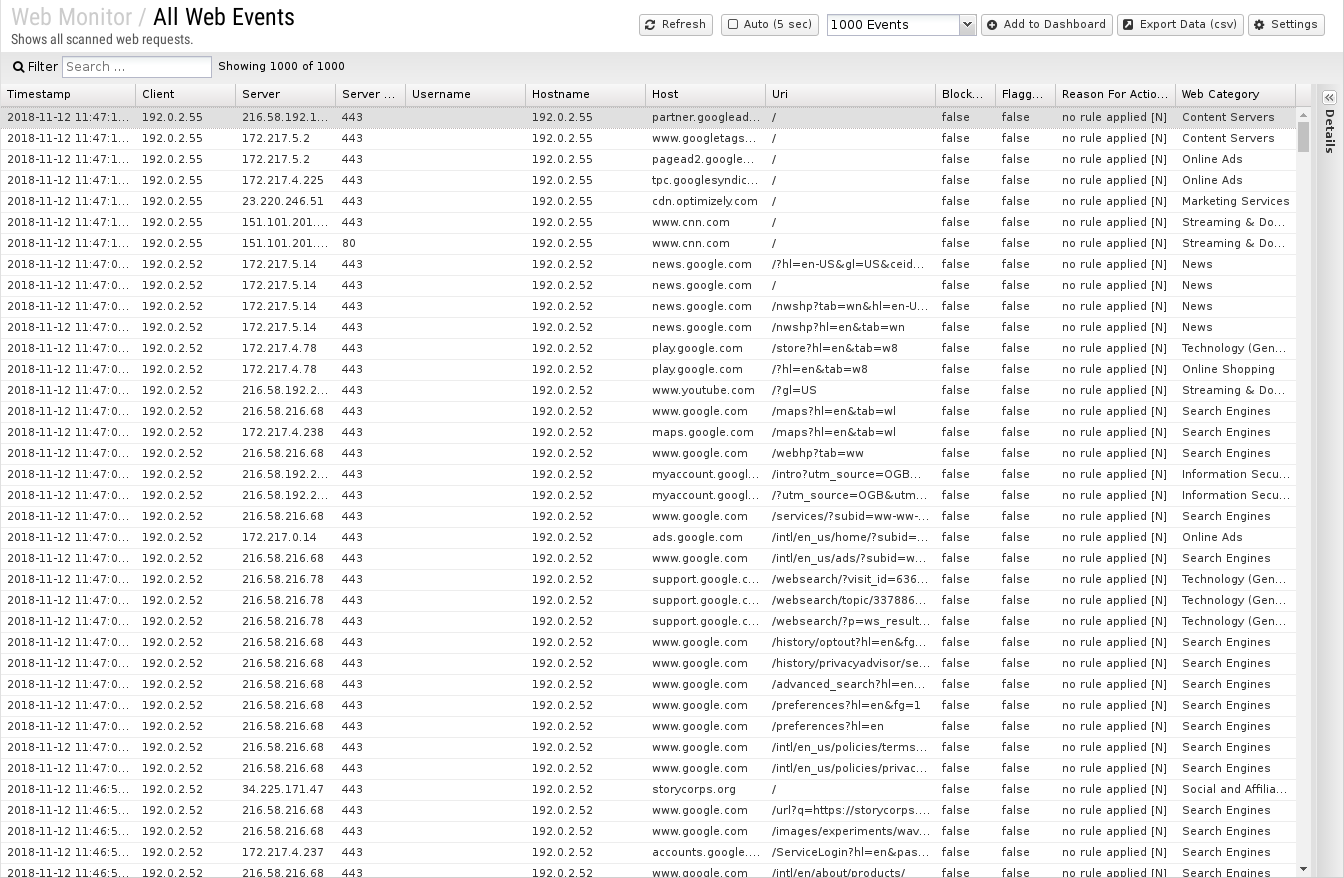Click the Marketing Services category cell

click(1235, 201)
